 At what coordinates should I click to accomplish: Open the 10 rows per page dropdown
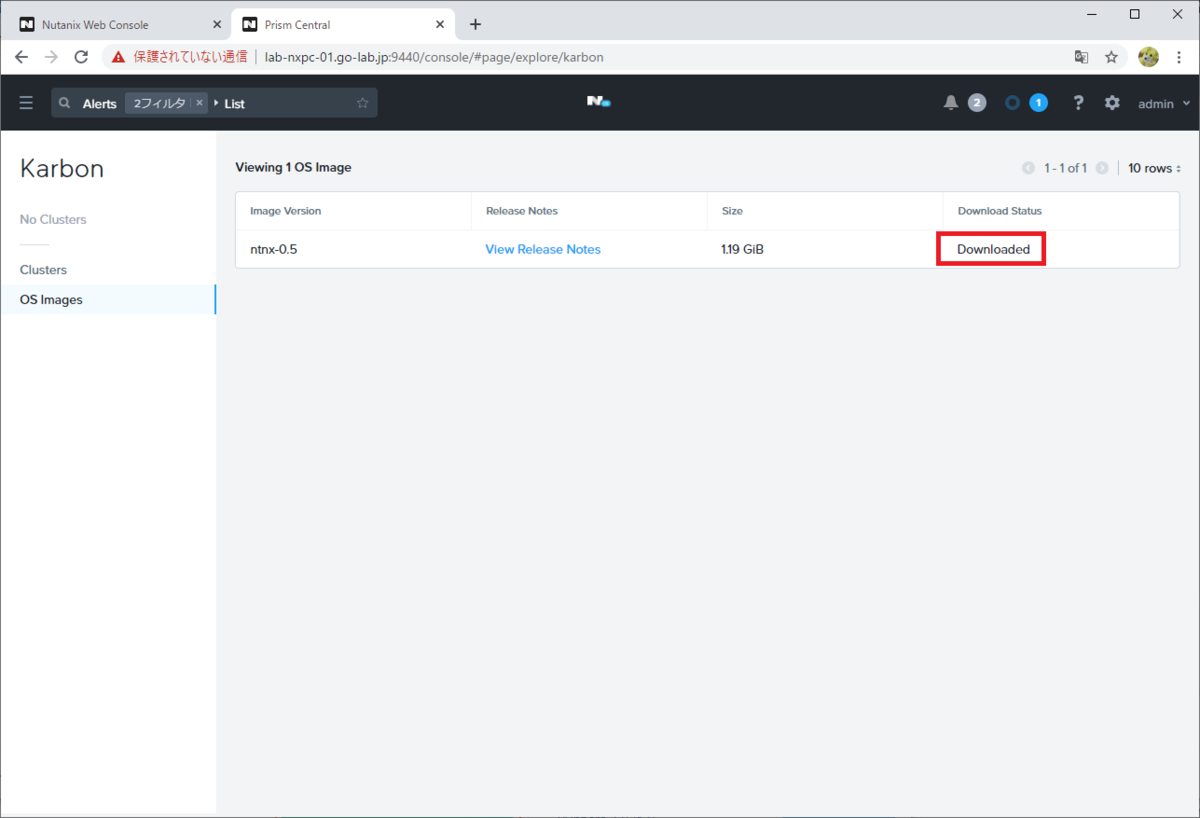[x=1154, y=168]
